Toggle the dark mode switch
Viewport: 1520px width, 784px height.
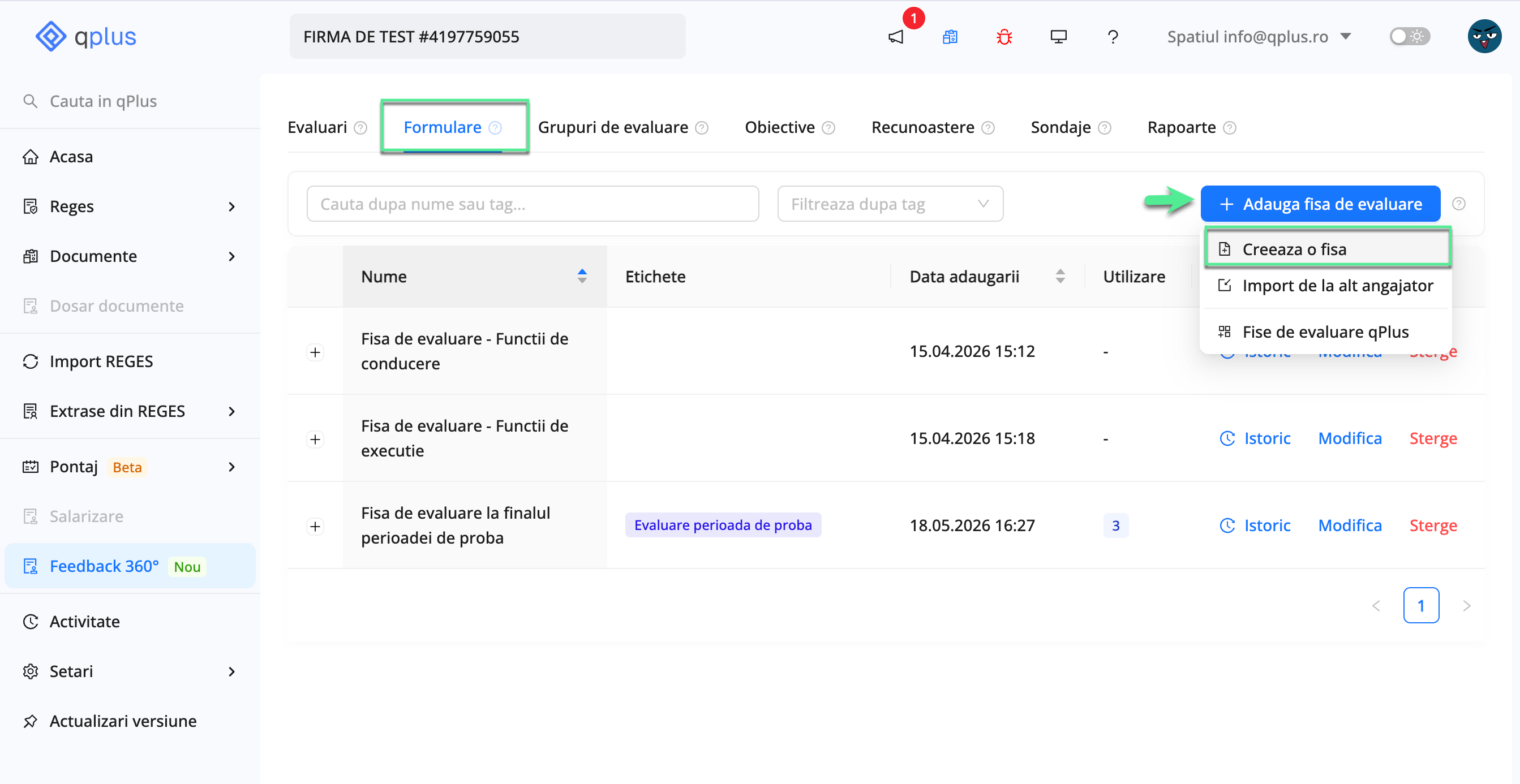click(x=1410, y=37)
